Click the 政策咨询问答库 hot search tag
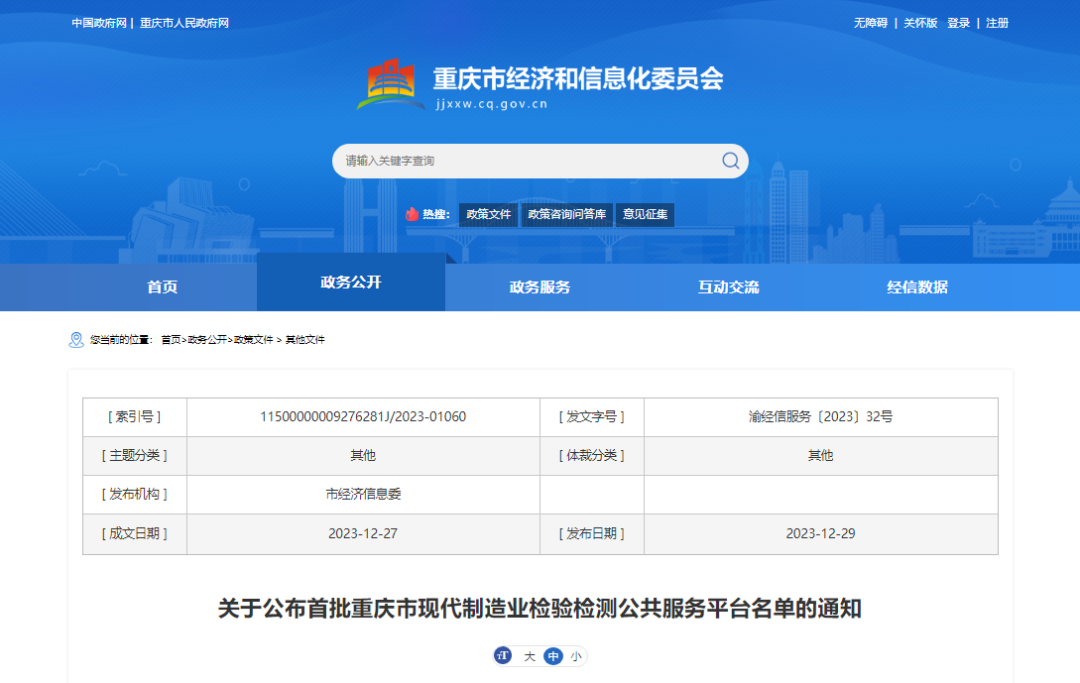 [x=567, y=214]
